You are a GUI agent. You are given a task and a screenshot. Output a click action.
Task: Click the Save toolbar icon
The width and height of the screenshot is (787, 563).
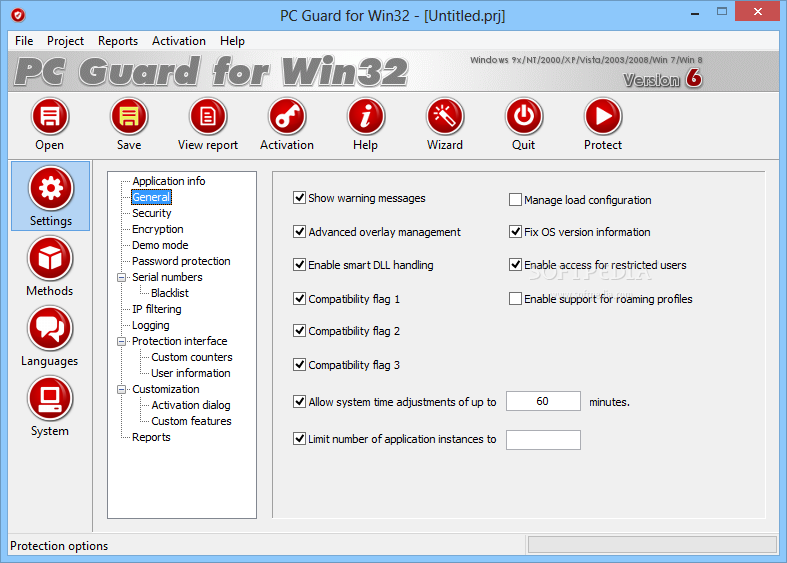pos(129,117)
